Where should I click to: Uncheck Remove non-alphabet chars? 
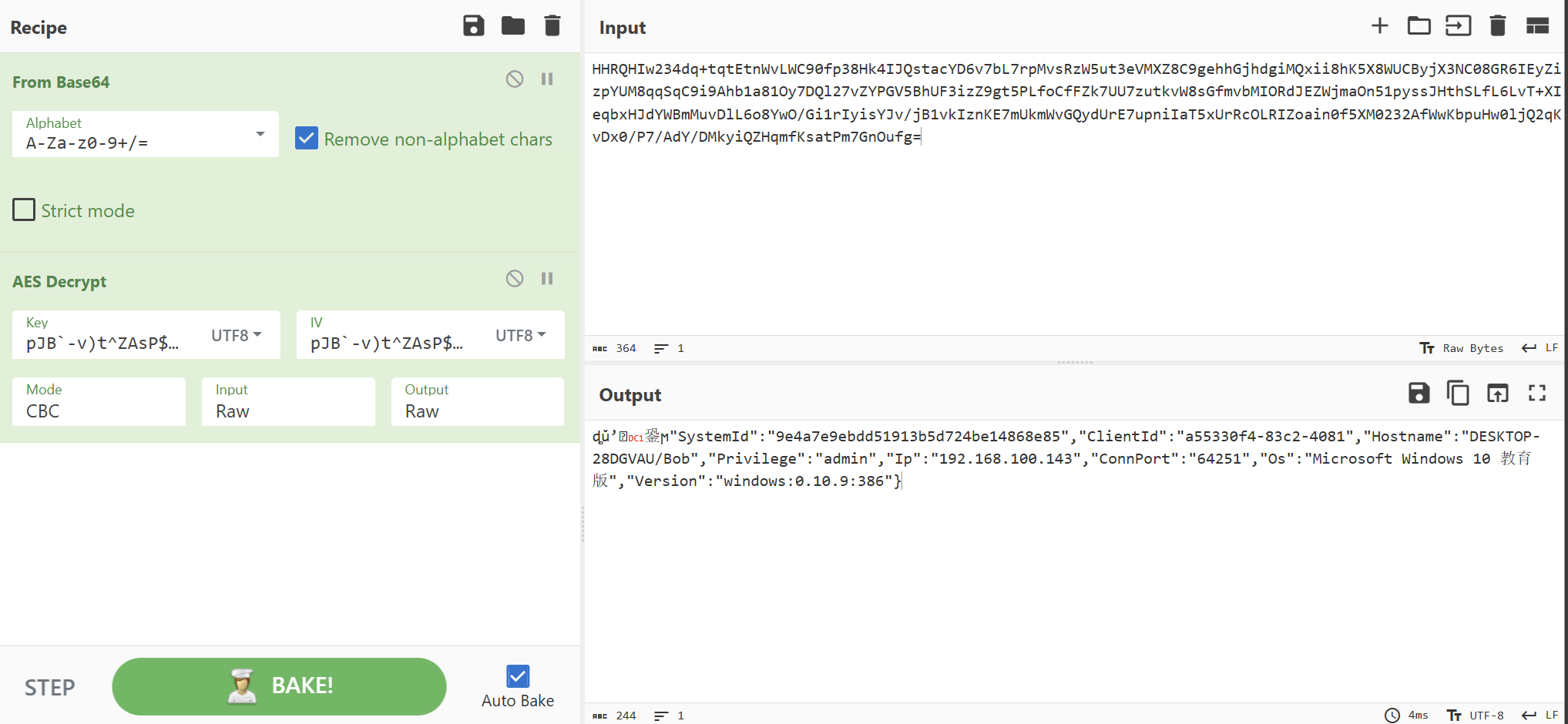coord(307,139)
